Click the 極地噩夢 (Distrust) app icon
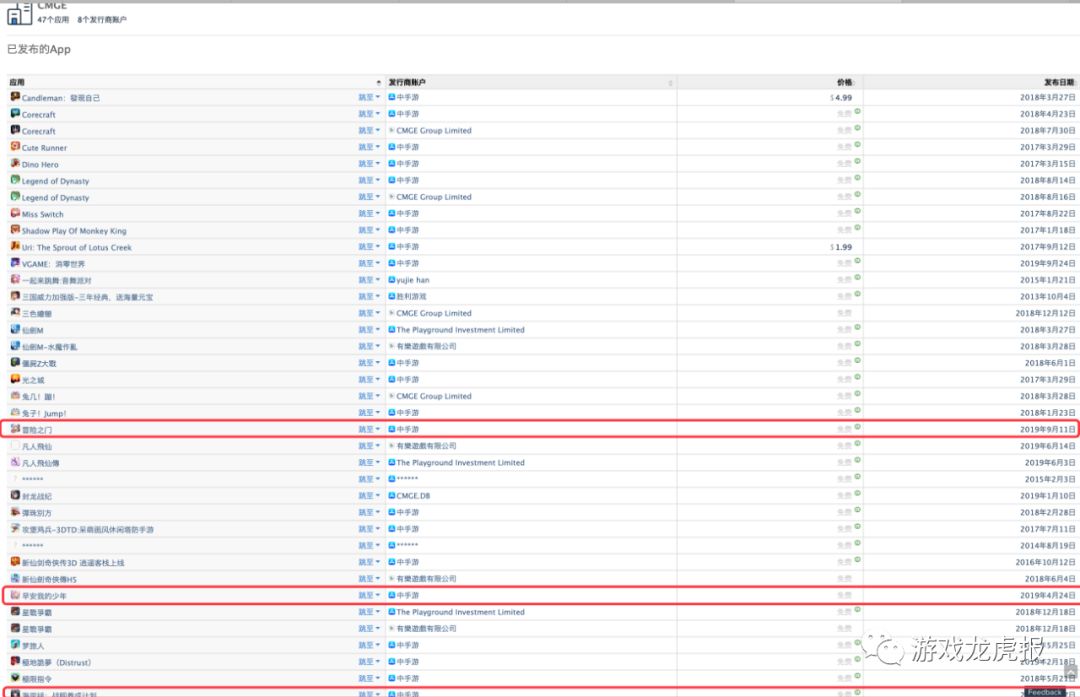 pos(15,661)
